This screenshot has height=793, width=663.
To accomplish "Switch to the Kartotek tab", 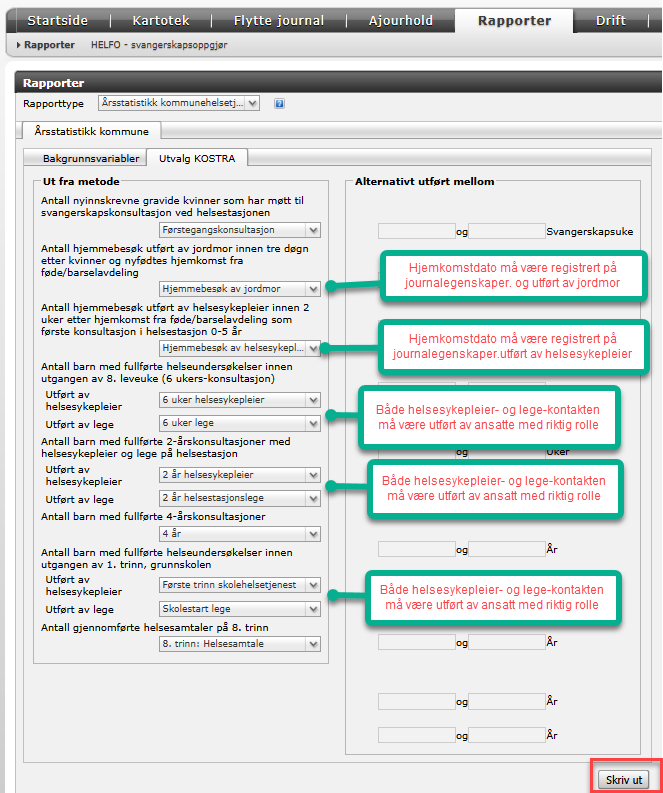I will [x=168, y=20].
